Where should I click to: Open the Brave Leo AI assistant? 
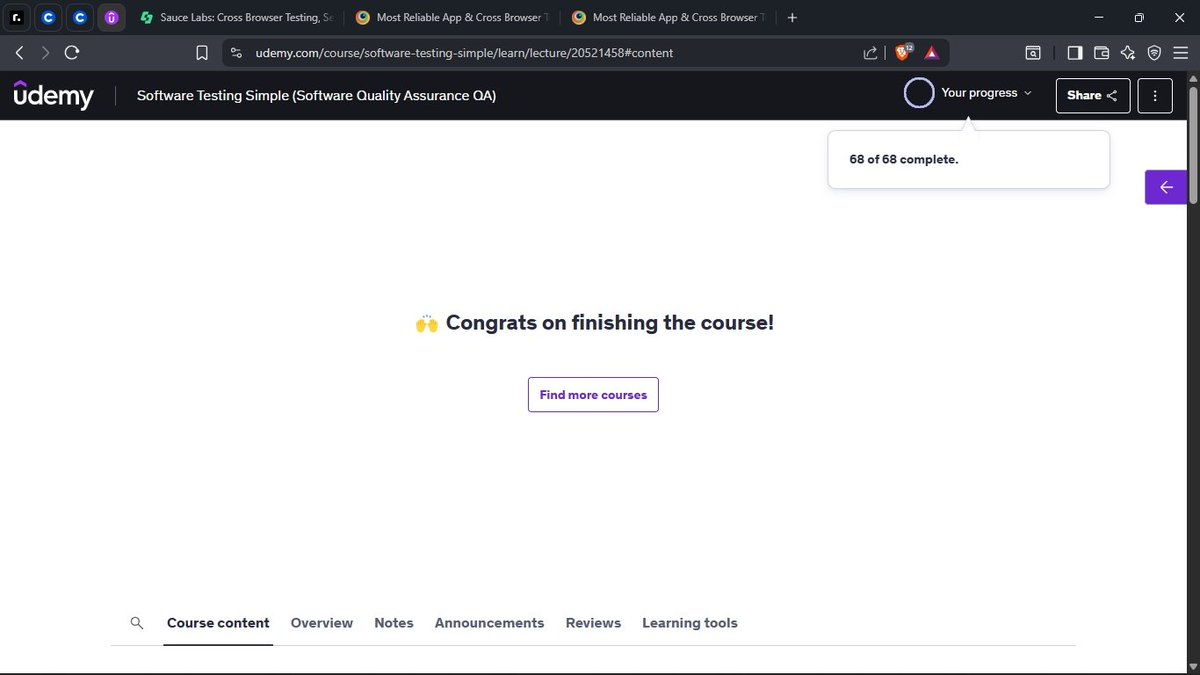[1128, 52]
